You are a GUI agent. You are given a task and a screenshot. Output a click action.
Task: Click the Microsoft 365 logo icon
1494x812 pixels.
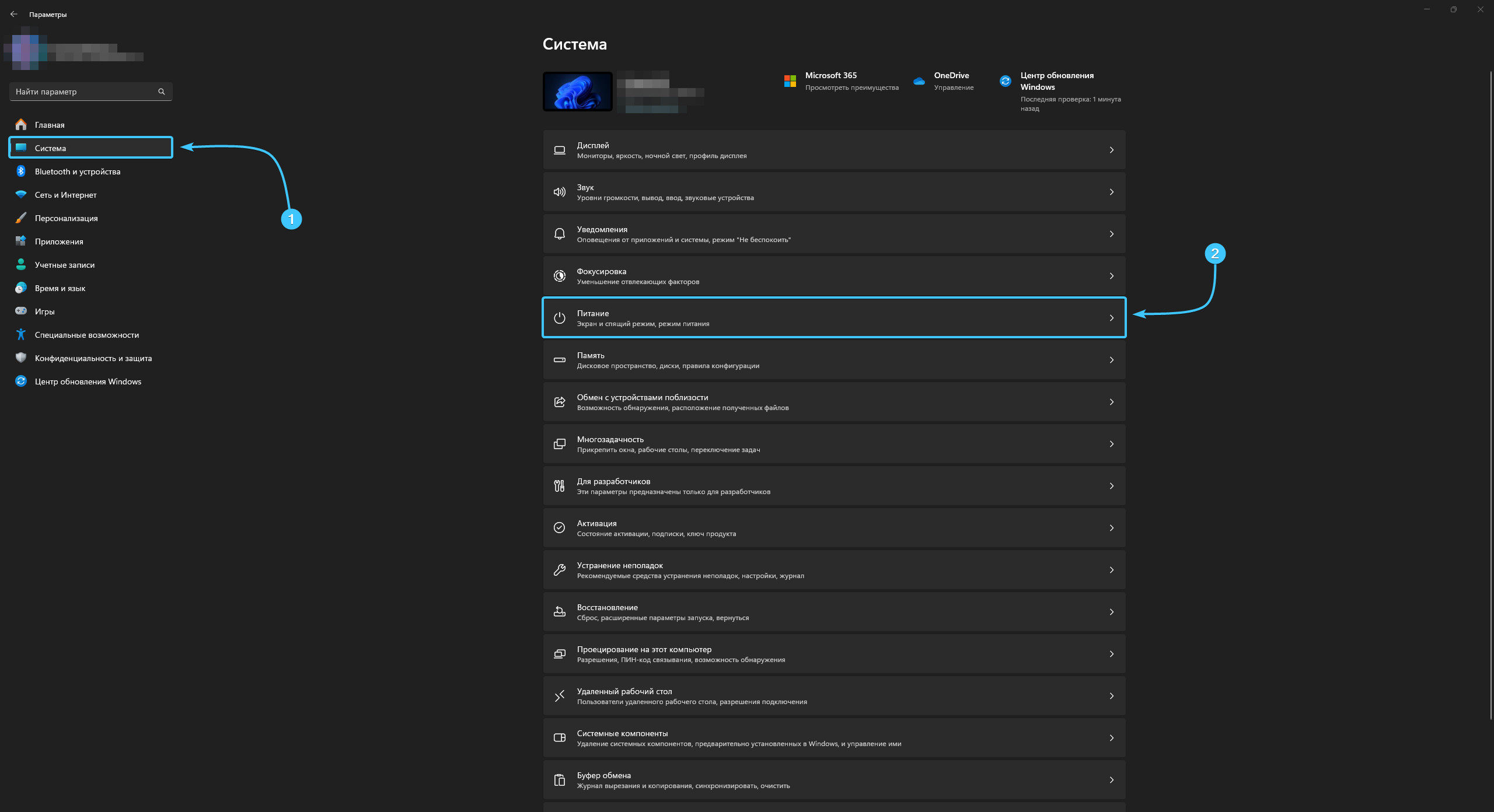790,81
